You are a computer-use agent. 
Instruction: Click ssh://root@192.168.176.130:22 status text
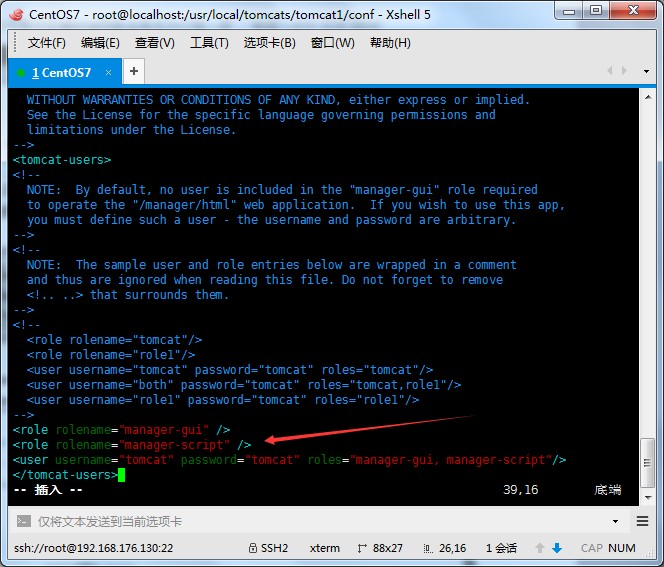pyautogui.click(x=94, y=548)
